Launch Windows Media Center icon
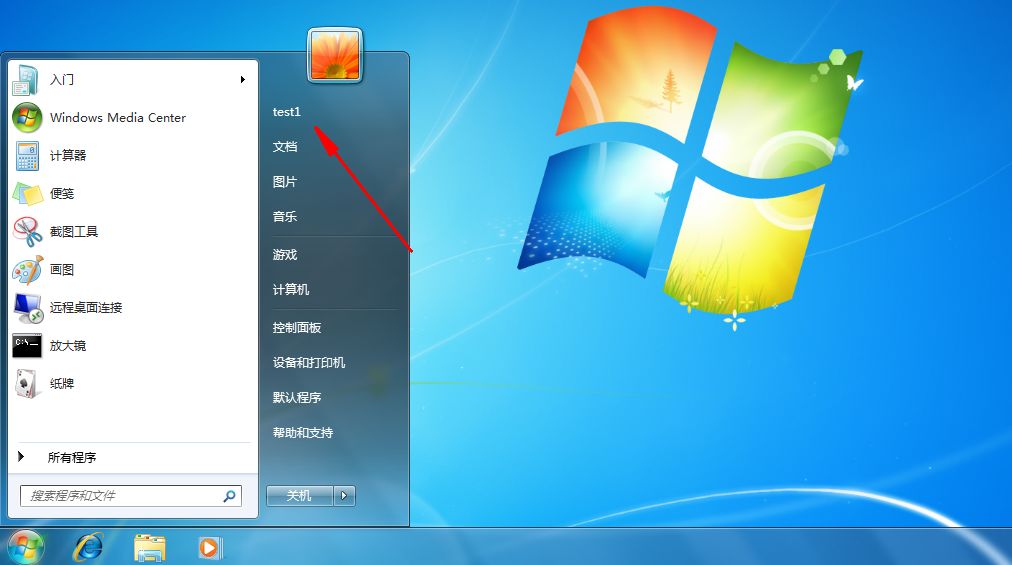This screenshot has width=1012, height=565. pos(27,118)
